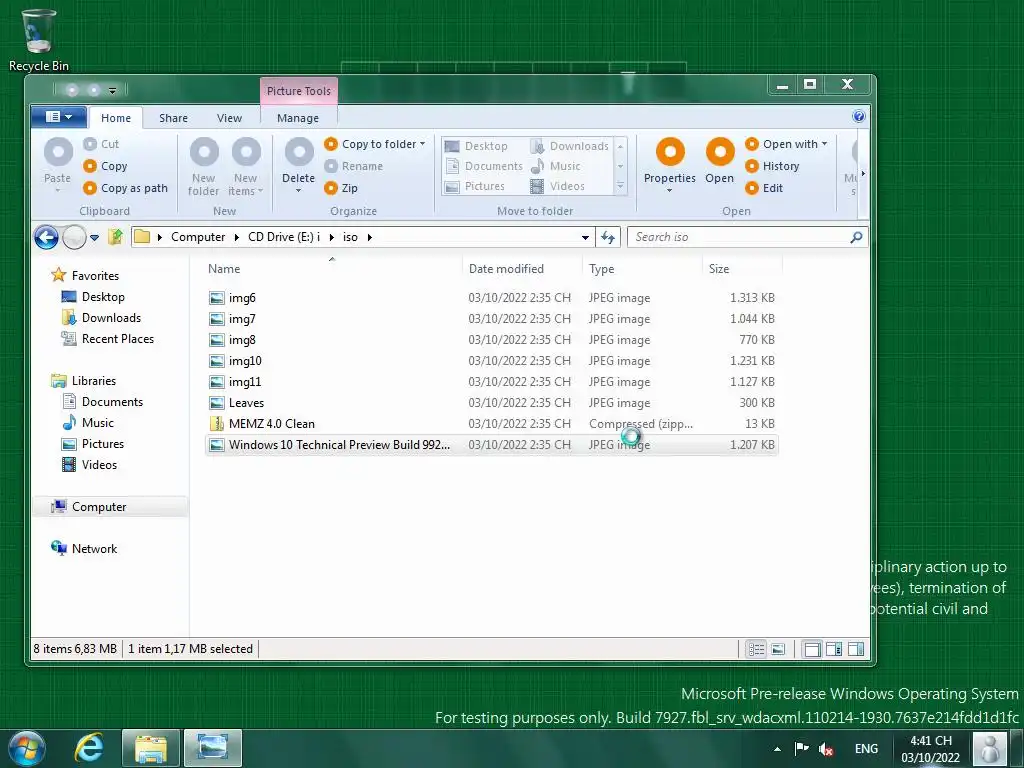The height and width of the screenshot is (768, 1024).
Task: Sort by Type column header
Action: click(x=601, y=268)
